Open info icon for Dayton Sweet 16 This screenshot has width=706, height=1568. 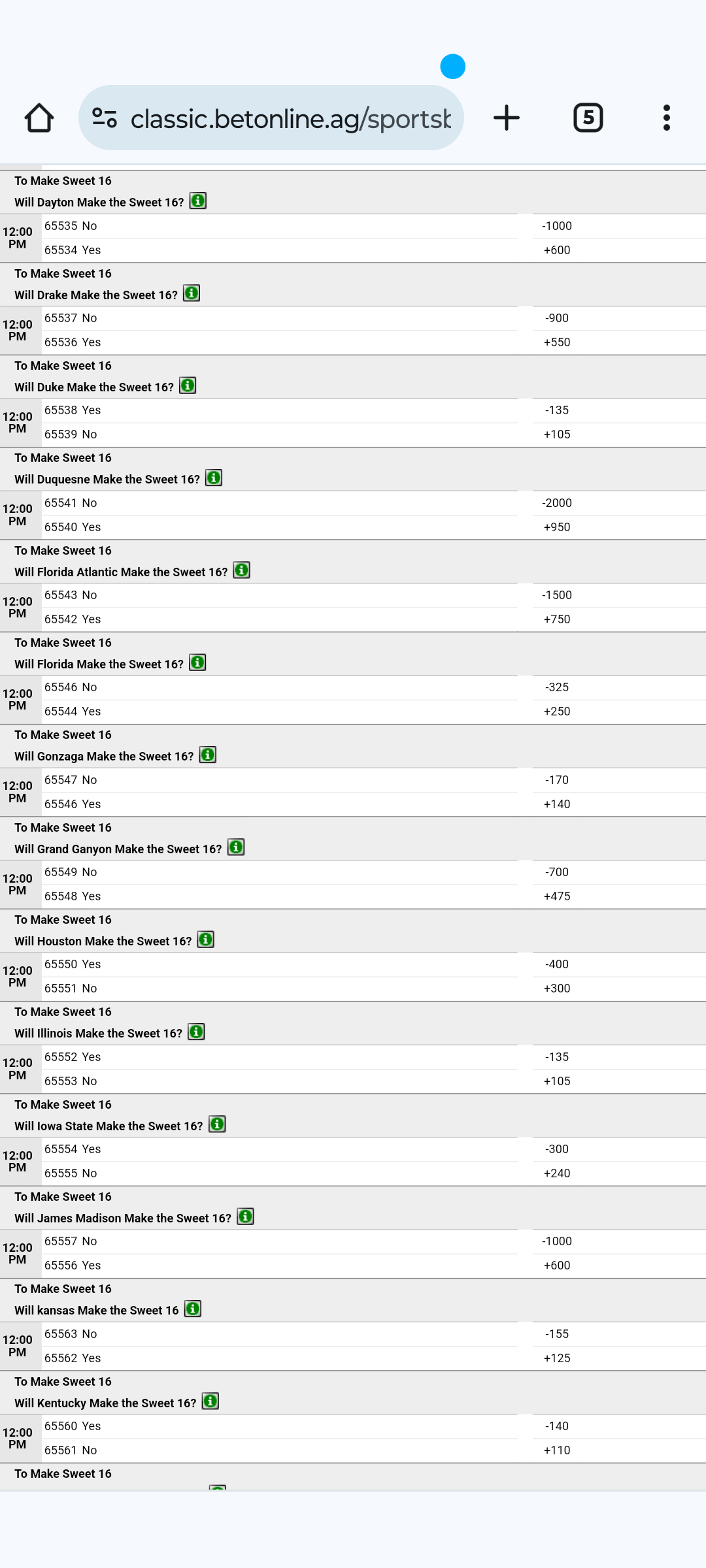tap(198, 201)
